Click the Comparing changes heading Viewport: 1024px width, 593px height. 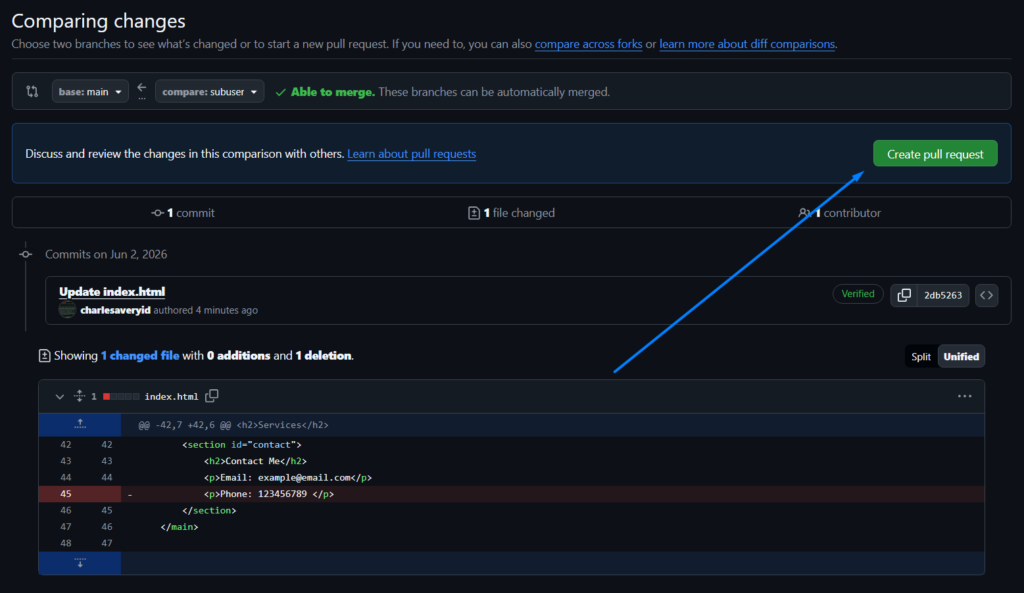pyautogui.click(x=99, y=21)
